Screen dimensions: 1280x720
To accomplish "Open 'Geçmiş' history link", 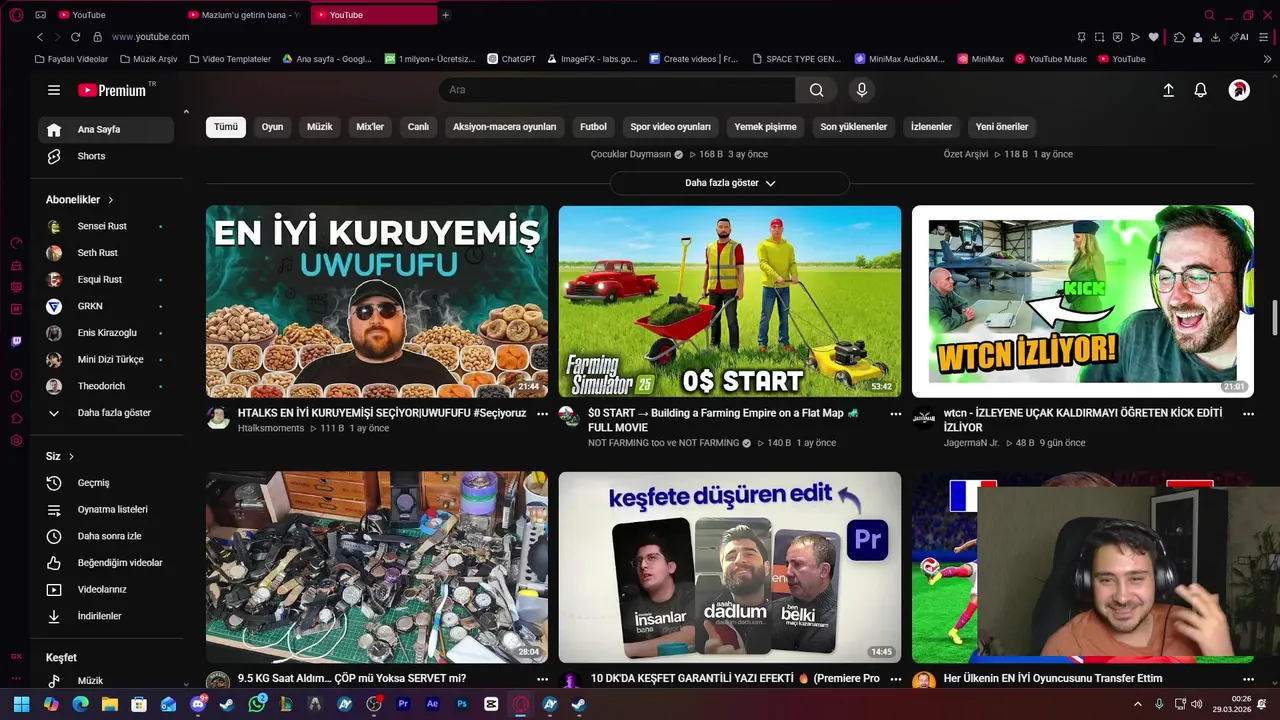I will 106,483.
